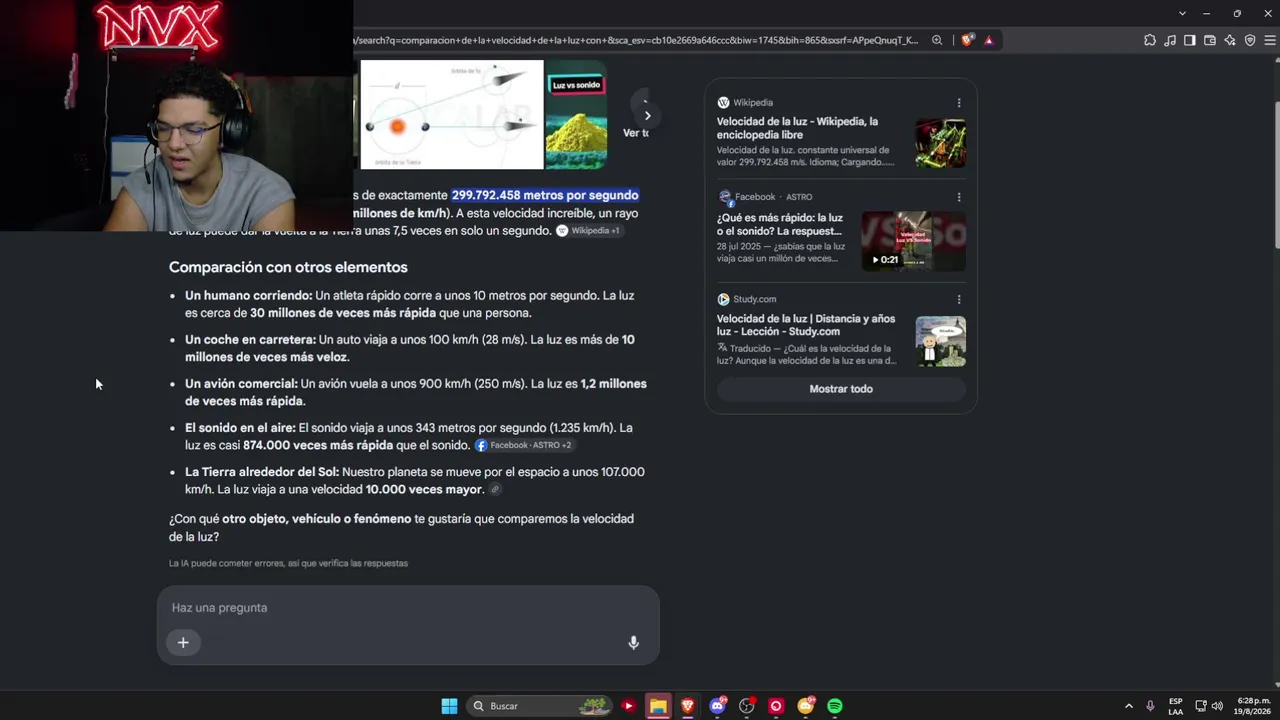Screen dimensions: 1280x720
Task: Open the browser hamburger main menu
Action: (x=1270, y=40)
